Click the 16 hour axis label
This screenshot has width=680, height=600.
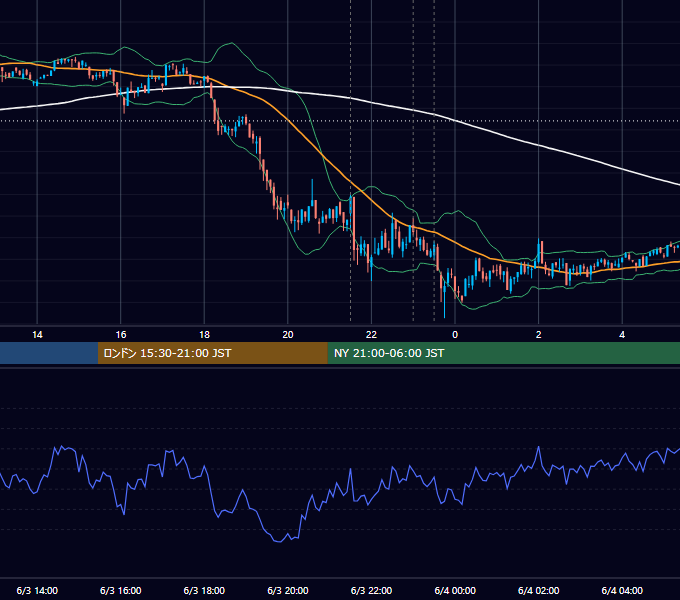121,335
